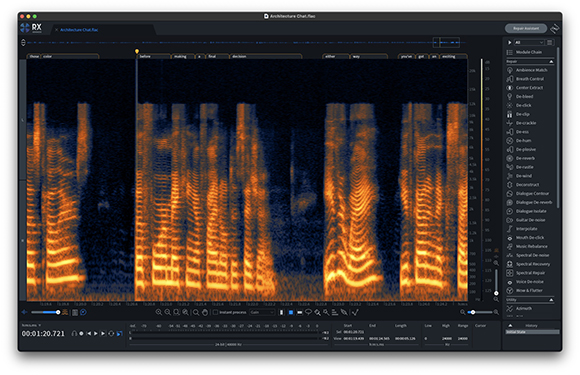
Task: Open the Gain instant process dropdown
Action: 262,312
